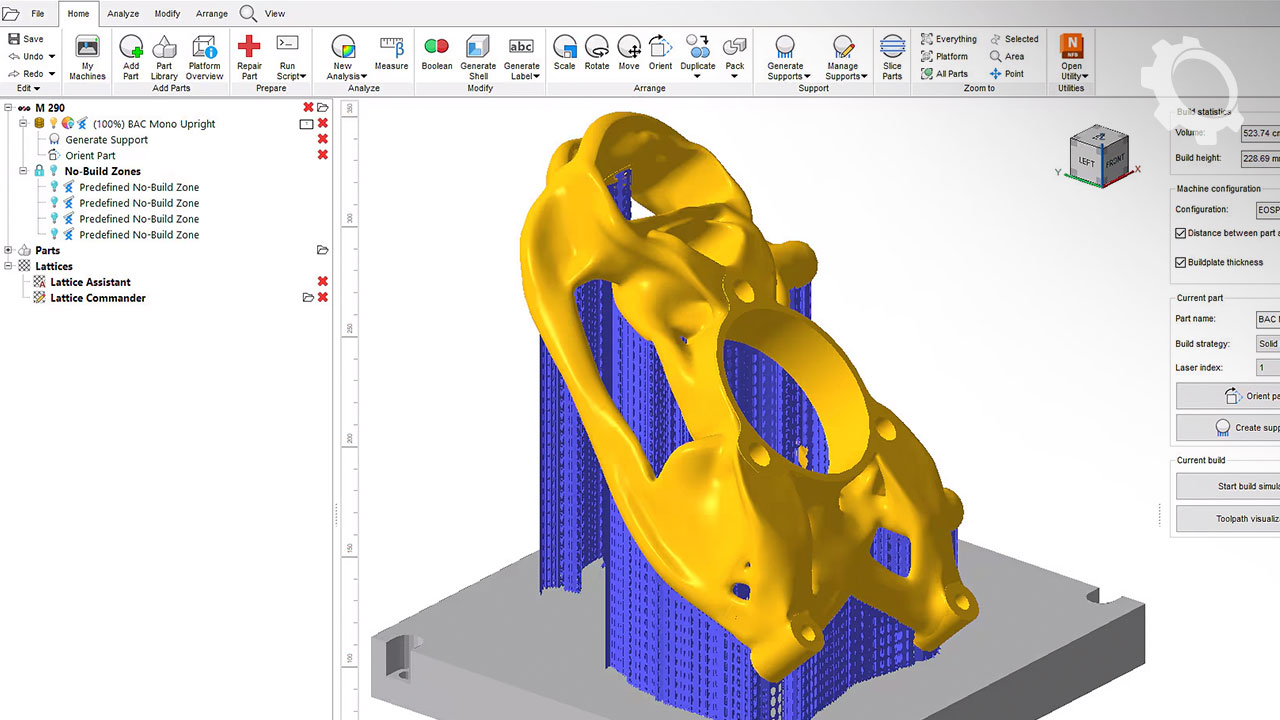The width and height of the screenshot is (1280, 720).
Task: Click the Start build simulation button
Action: (x=1230, y=486)
